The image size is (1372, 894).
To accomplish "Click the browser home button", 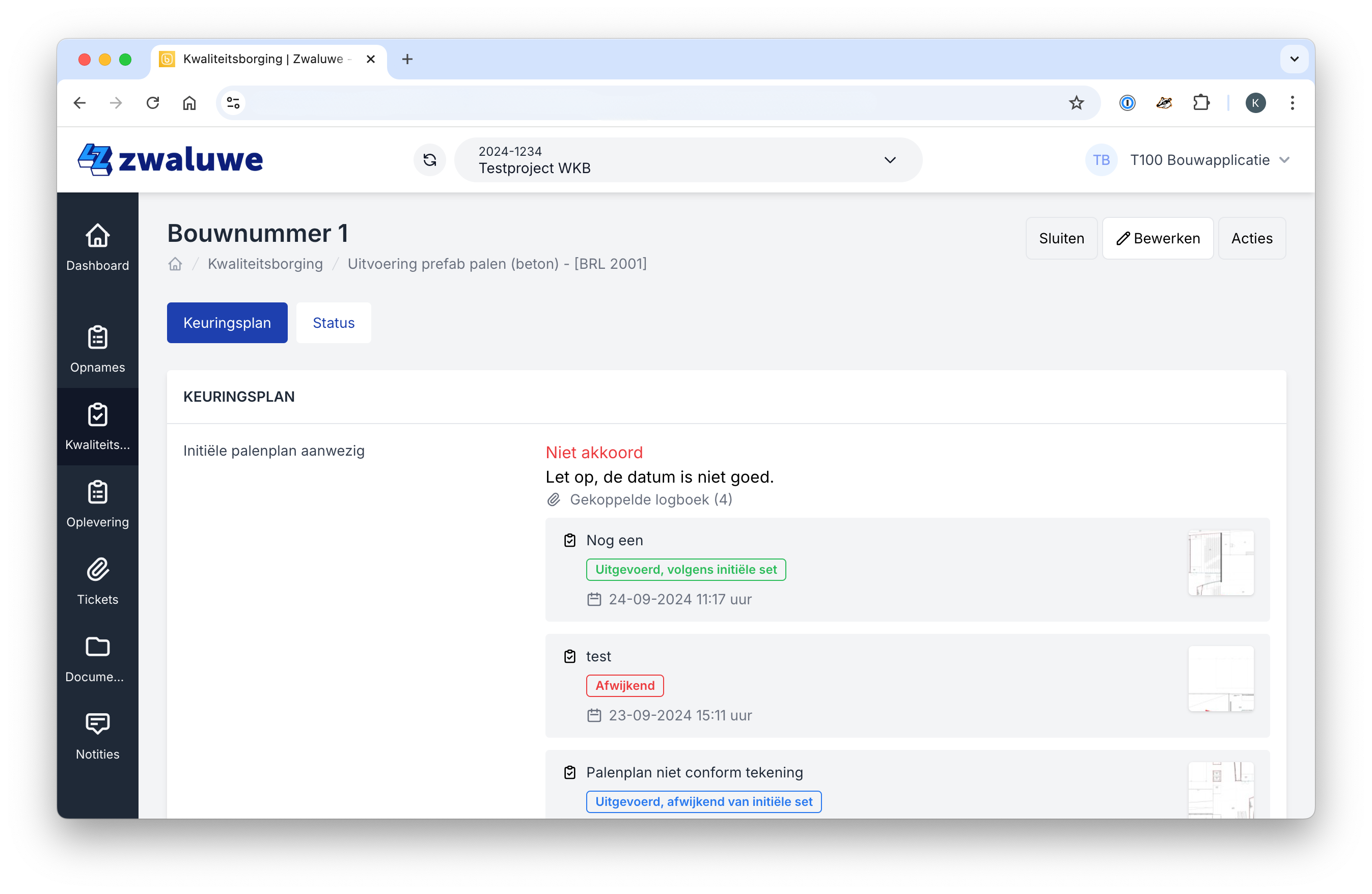I will coord(189,103).
